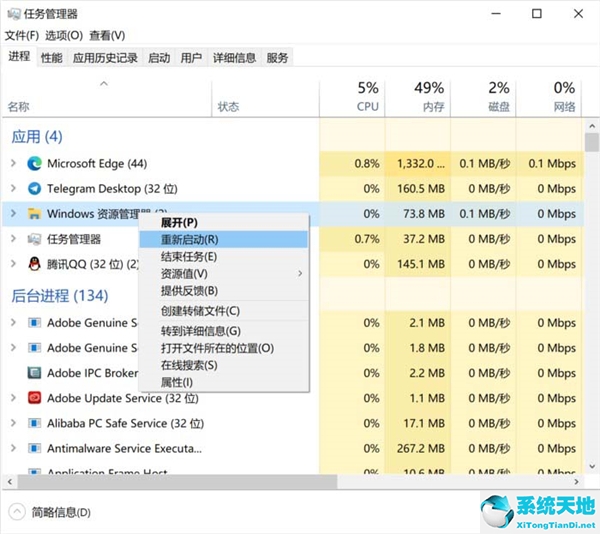Switch to the 启动 tab

point(159,58)
